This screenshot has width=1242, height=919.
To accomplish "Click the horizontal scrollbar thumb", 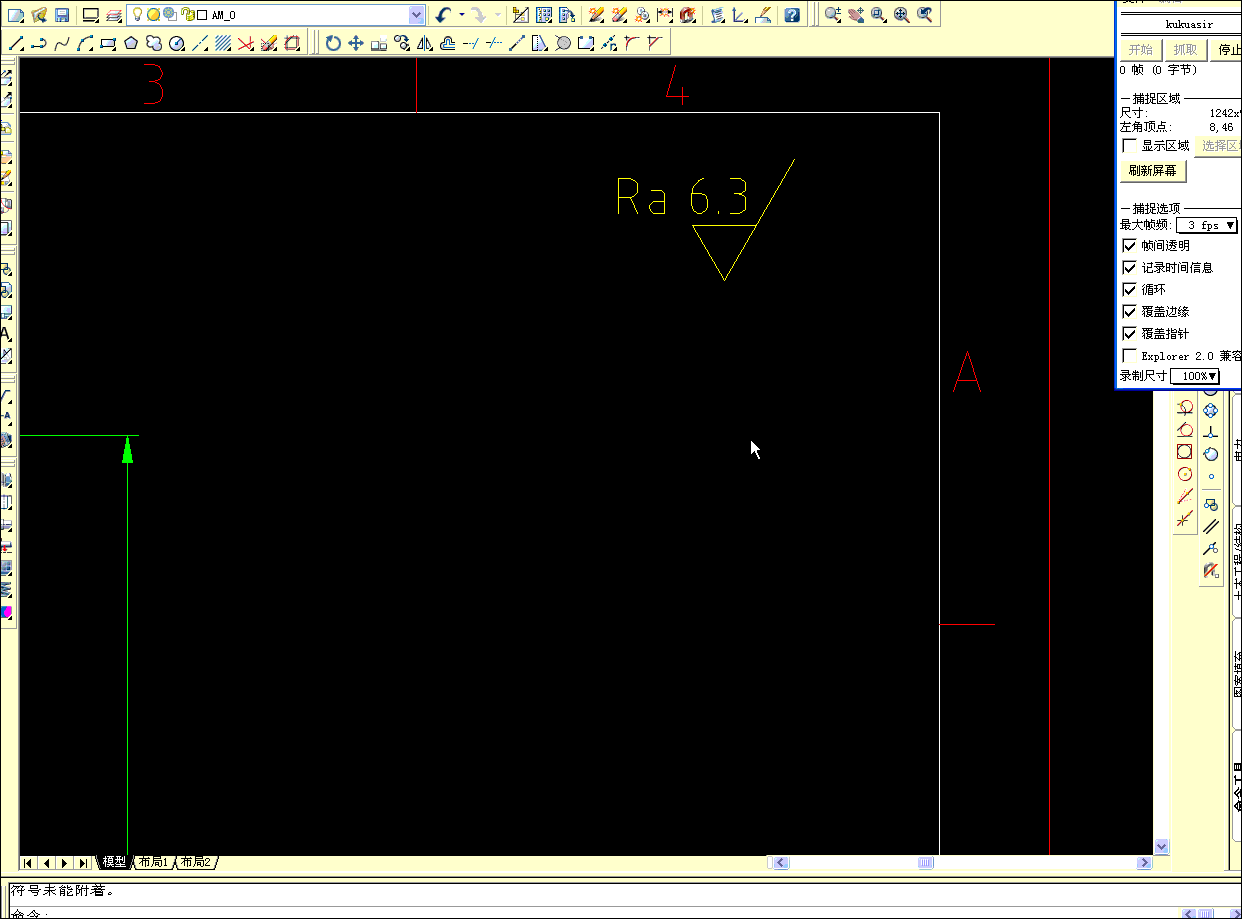I will pos(926,863).
